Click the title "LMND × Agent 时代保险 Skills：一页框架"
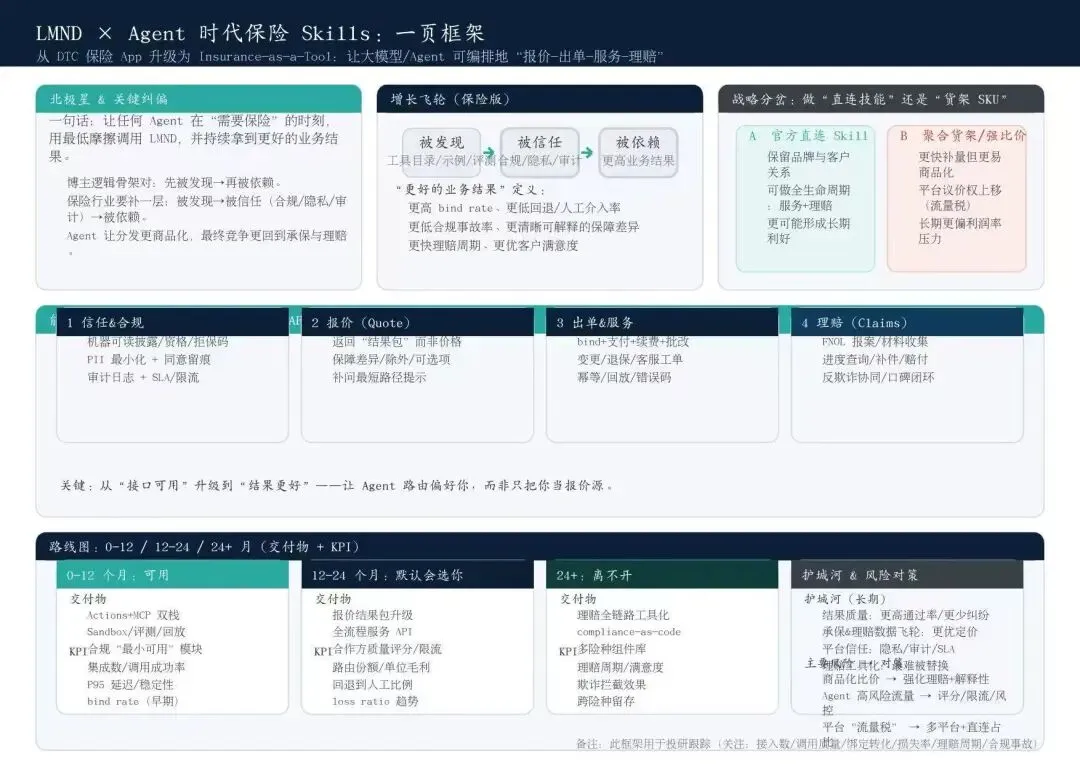Image resolution: width=1080 pixels, height=764 pixels. 260,33
